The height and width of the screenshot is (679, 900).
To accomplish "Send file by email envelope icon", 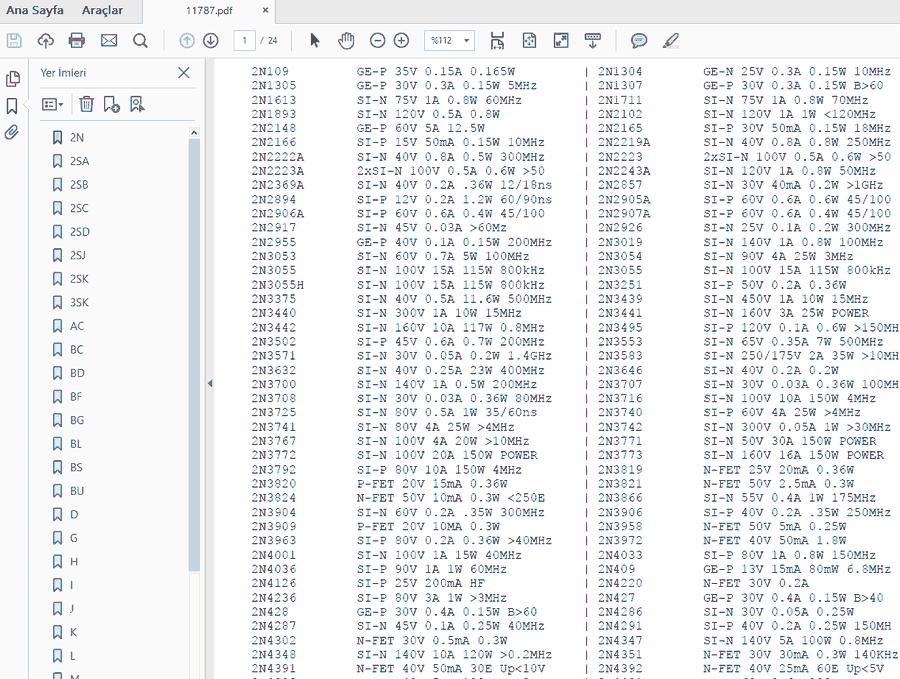I will point(109,41).
